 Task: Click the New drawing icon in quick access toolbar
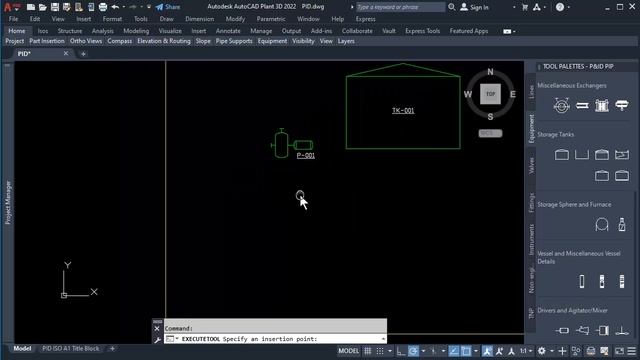(x=31, y=7)
